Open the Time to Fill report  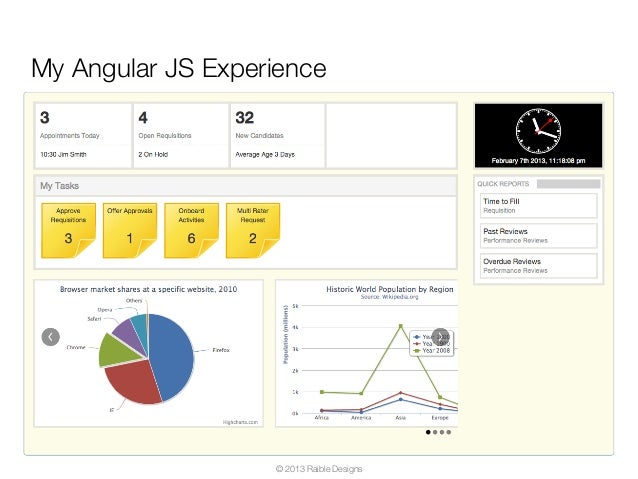click(538, 206)
